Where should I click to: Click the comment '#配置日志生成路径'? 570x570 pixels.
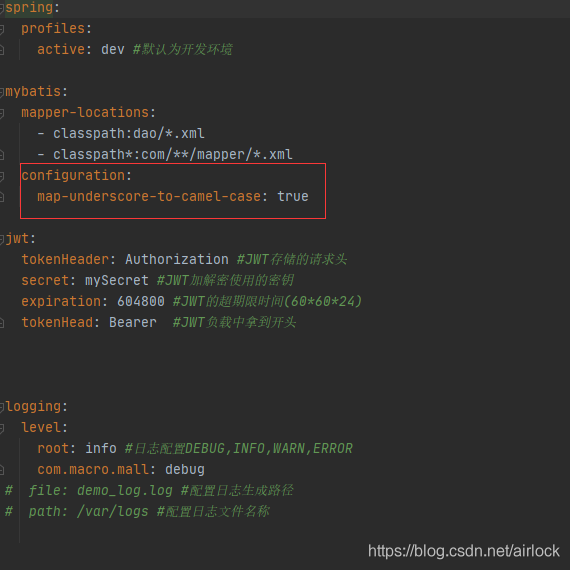coord(237,490)
